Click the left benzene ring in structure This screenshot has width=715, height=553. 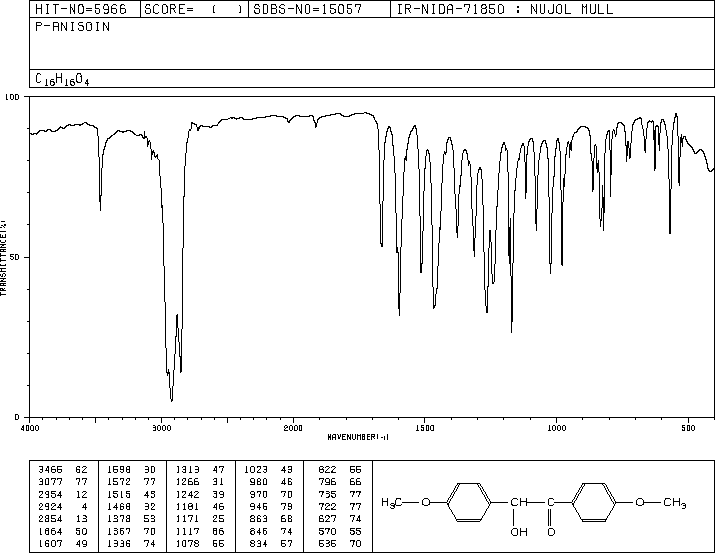(469, 502)
